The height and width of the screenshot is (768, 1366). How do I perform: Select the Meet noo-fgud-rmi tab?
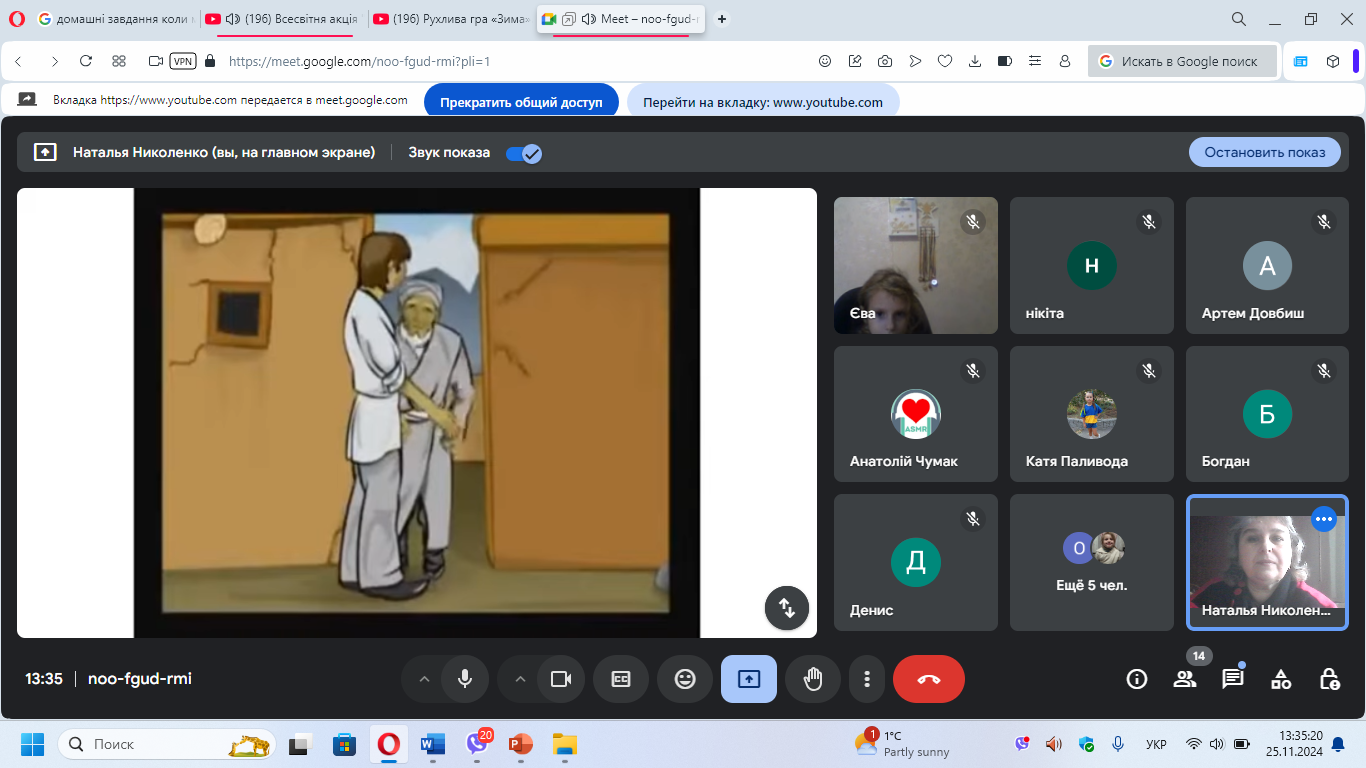pos(623,19)
